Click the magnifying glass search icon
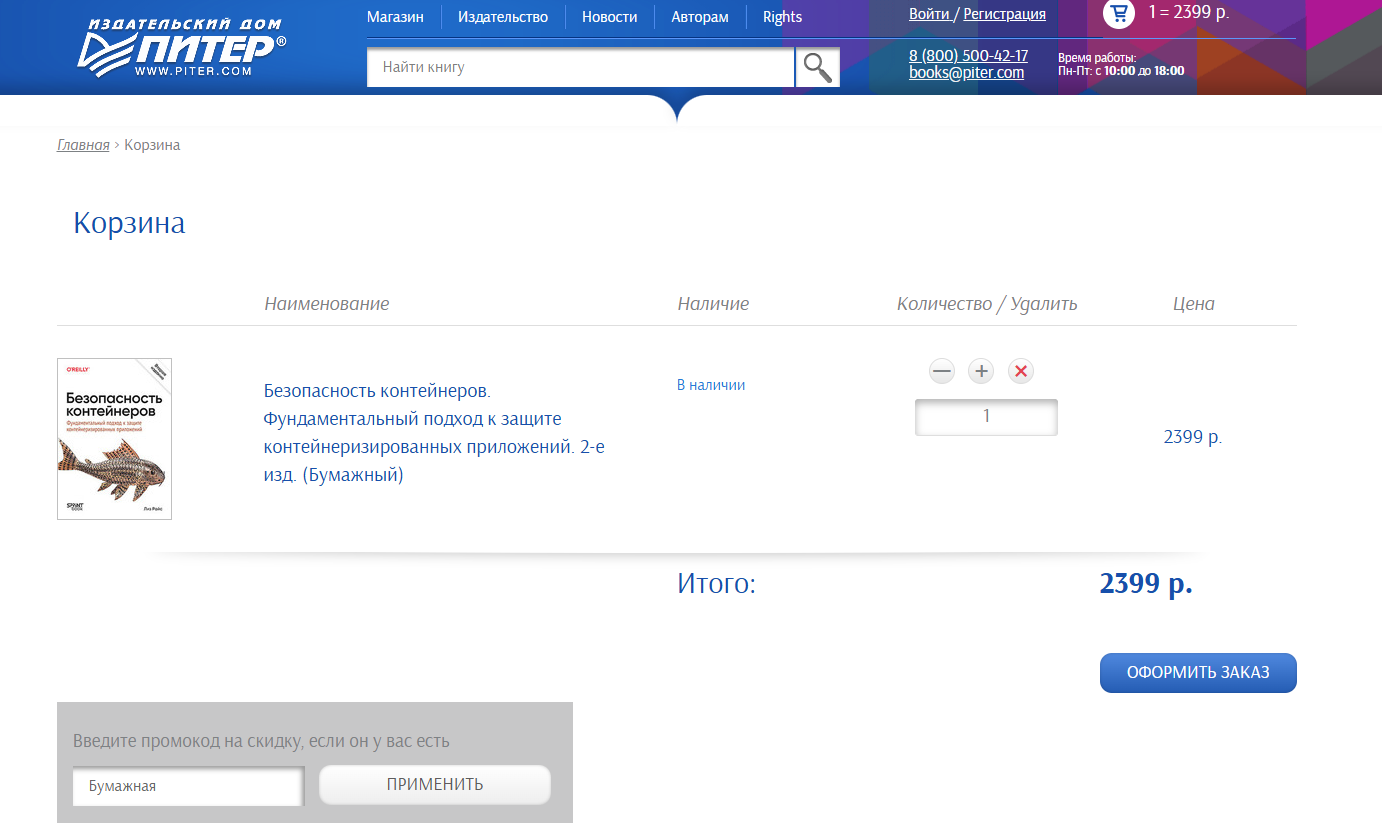The width and height of the screenshot is (1382, 823). click(x=818, y=67)
